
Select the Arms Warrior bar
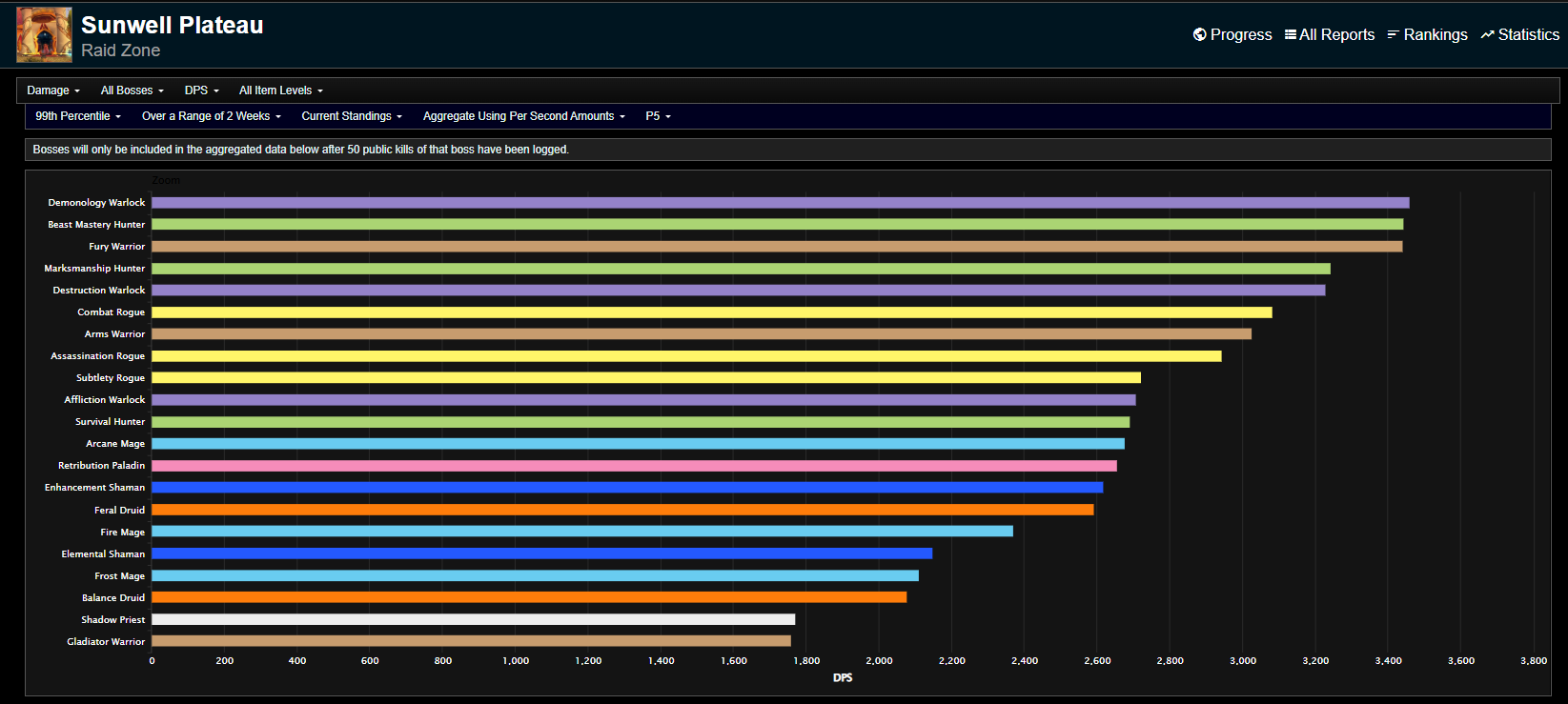tap(702, 334)
